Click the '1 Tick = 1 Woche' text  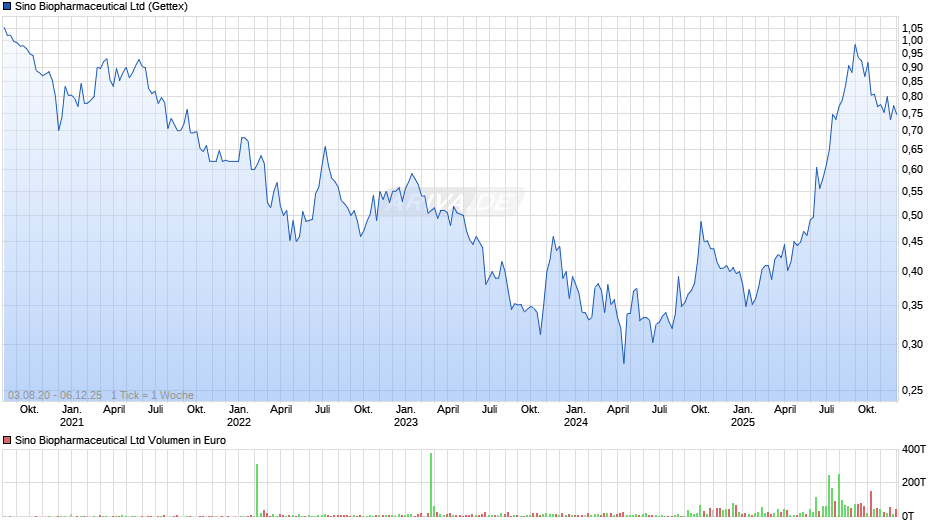[x=152, y=395]
